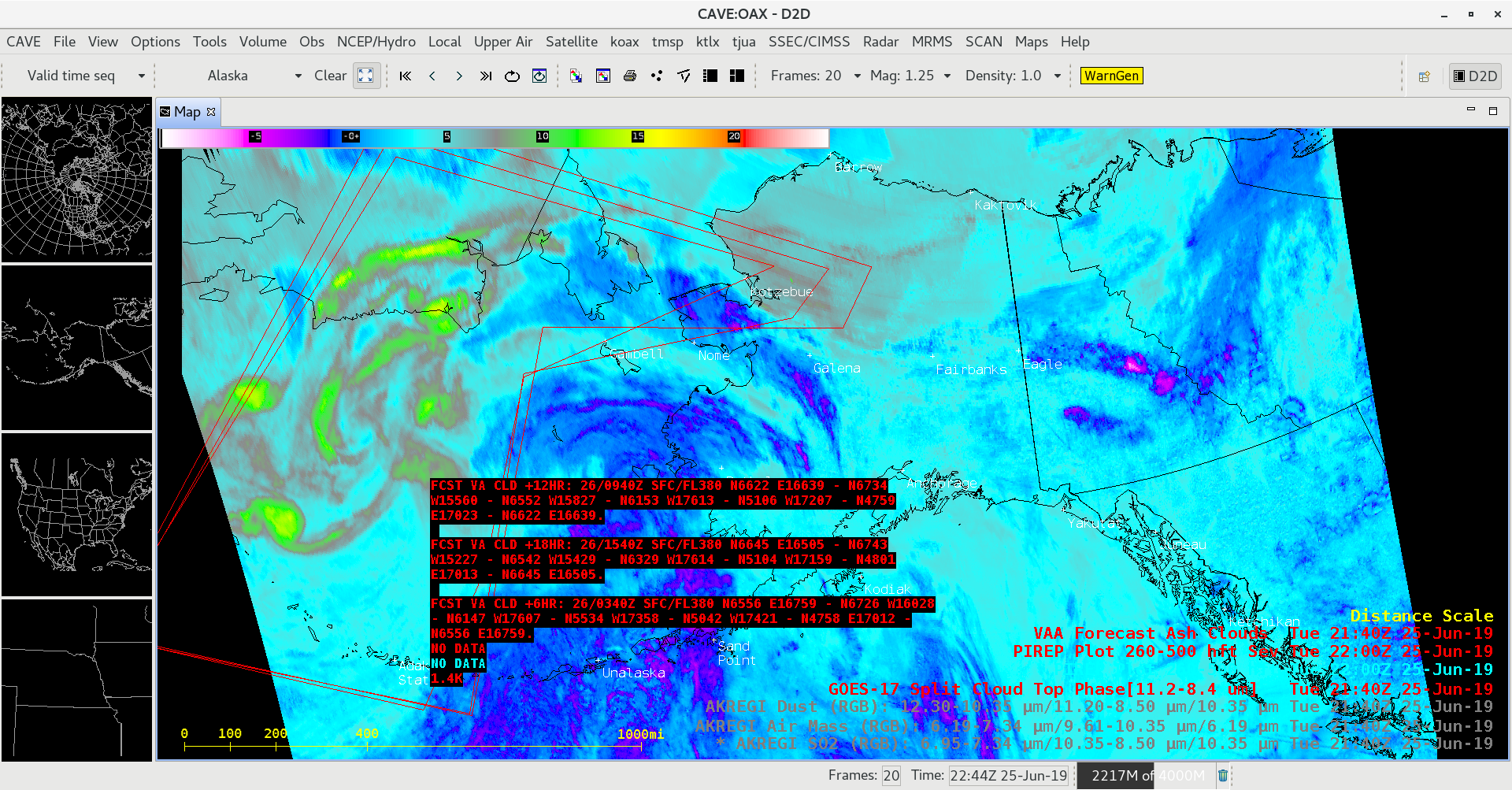Image resolution: width=1512 pixels, height=790 pixels.
Task: Click the three-dots points tool icon
Action: click(x=657, y=76)
